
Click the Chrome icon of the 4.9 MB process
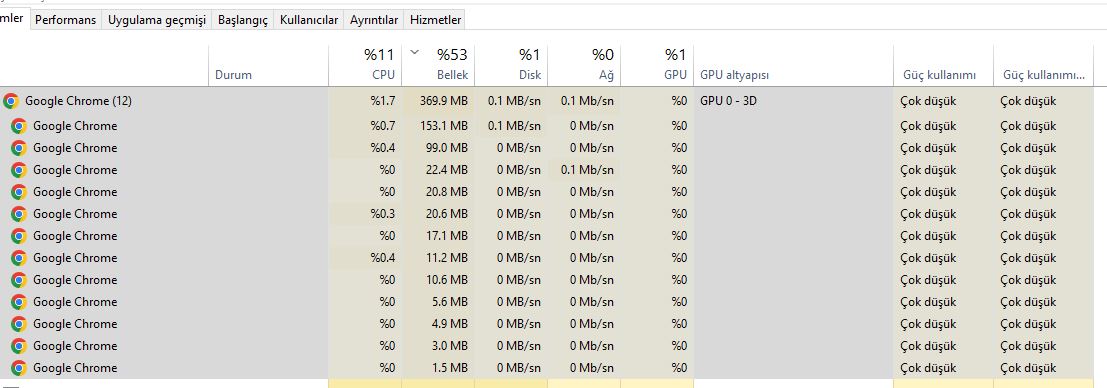tap(19, 324)
